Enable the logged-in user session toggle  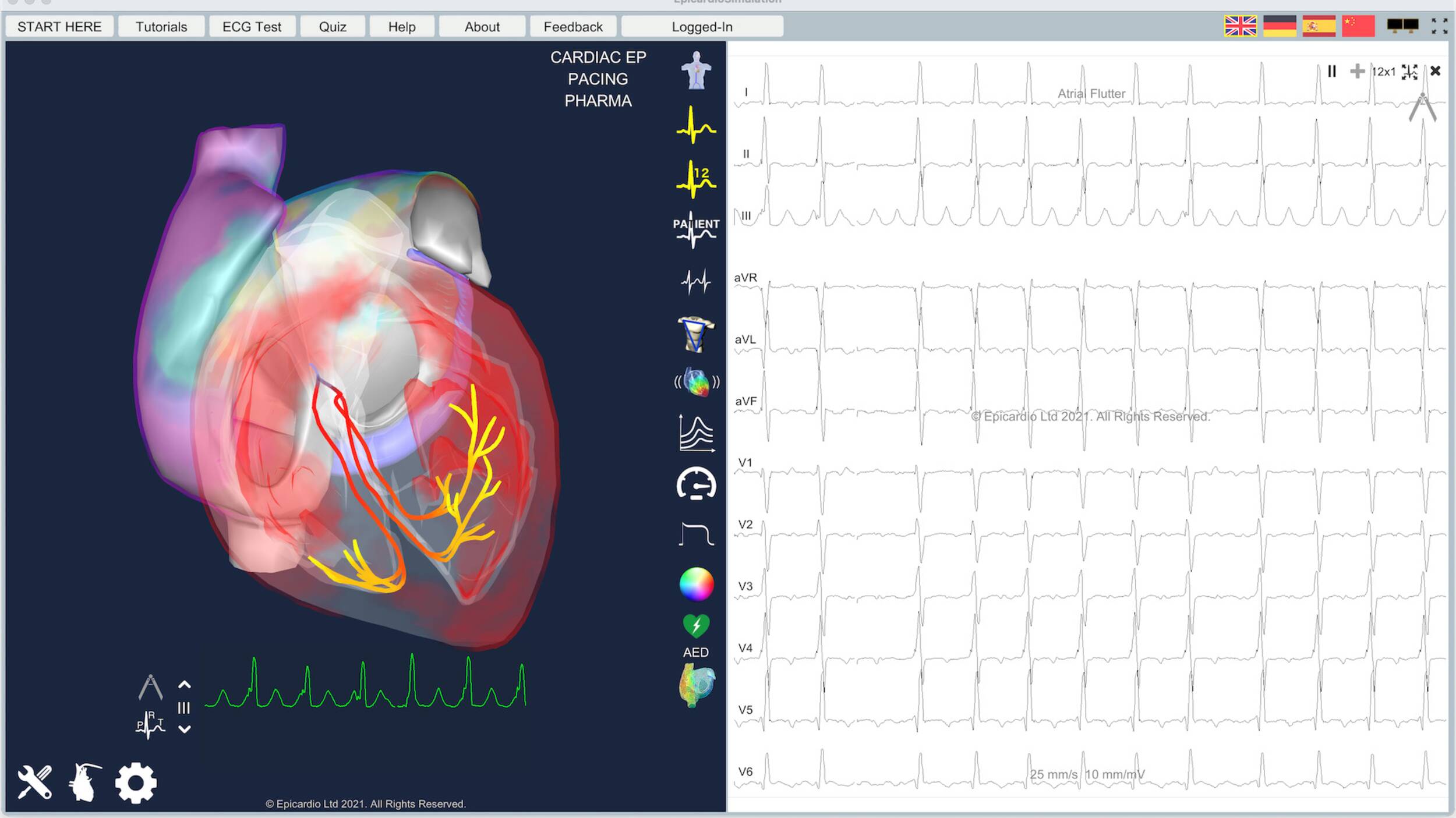(700, 26)
